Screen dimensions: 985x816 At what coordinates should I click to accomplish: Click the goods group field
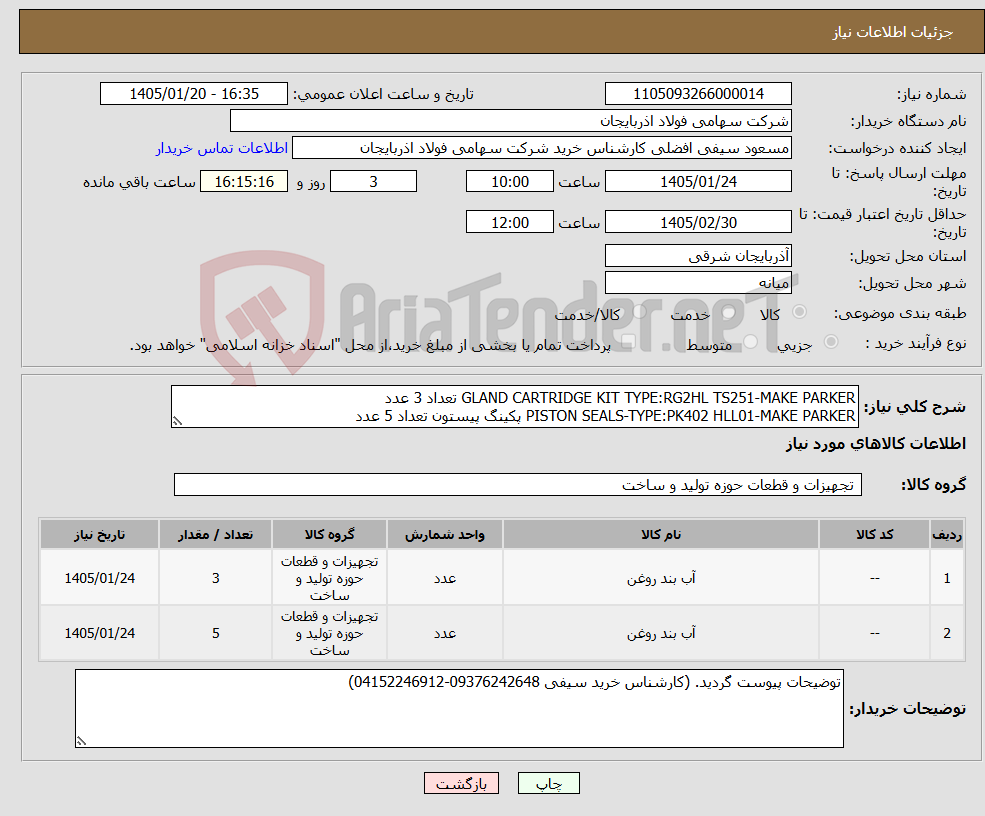coord(518,485)
